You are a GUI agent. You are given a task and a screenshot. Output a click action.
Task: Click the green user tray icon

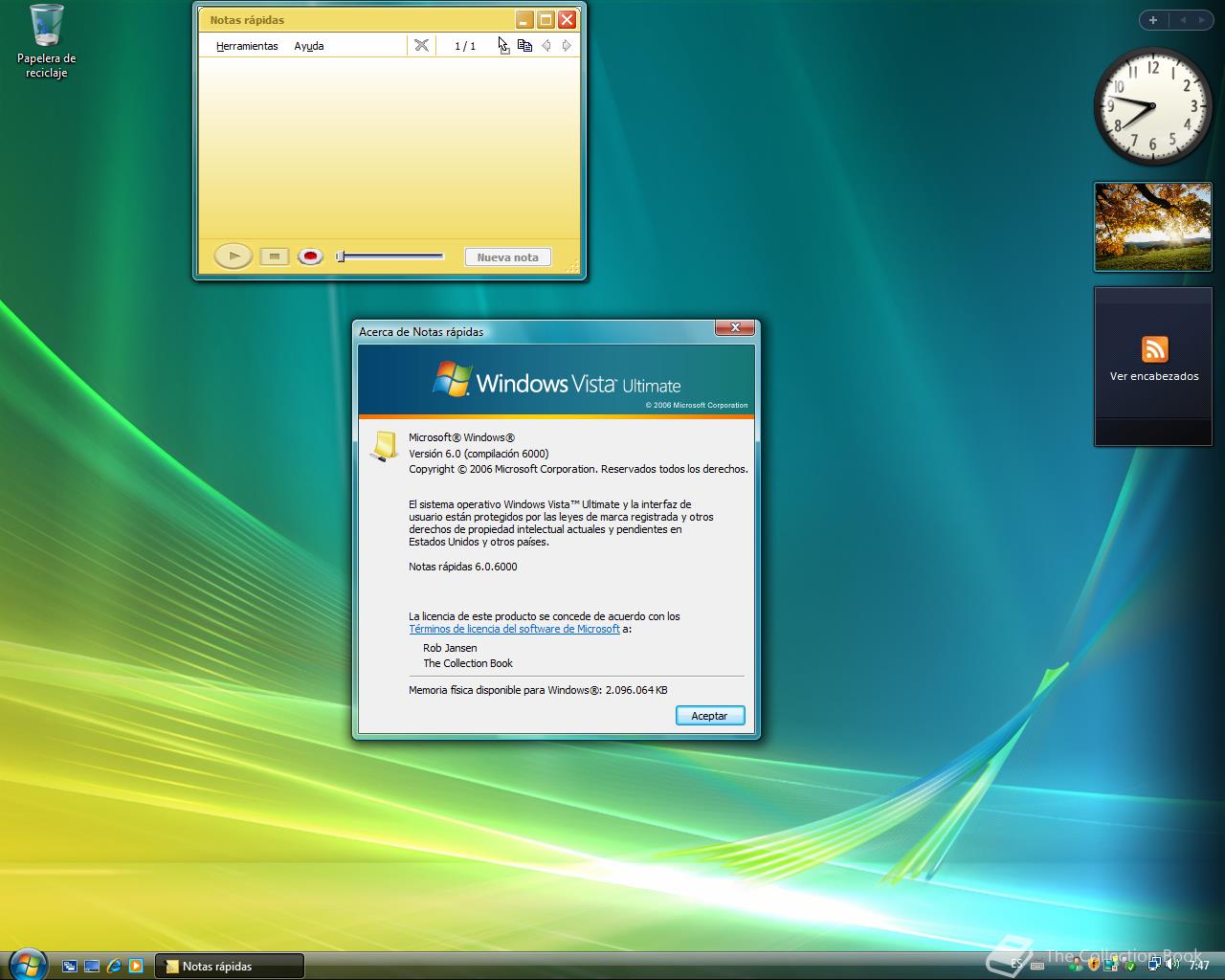(x=1077, y=965)
